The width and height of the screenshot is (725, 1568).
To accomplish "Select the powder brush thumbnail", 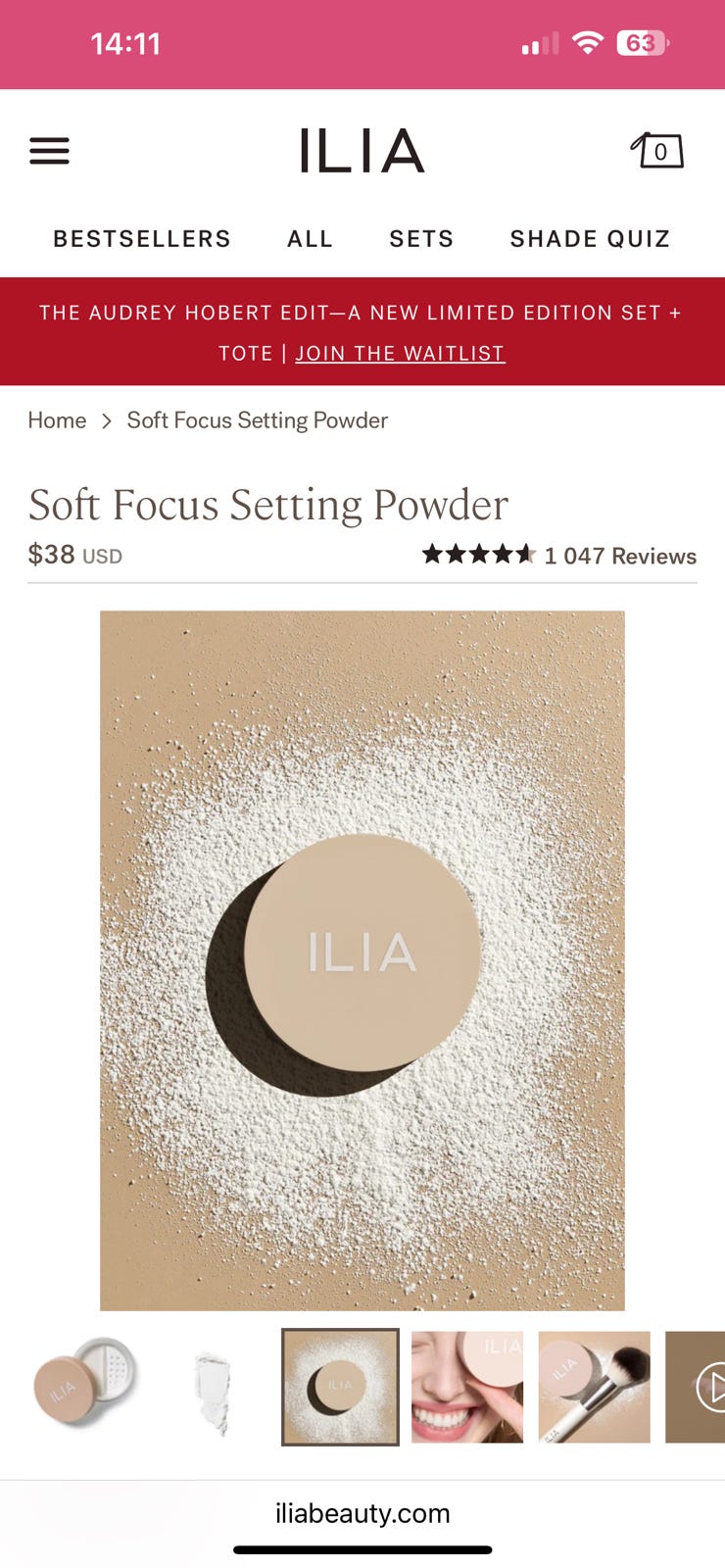I will click(594, 1387).
